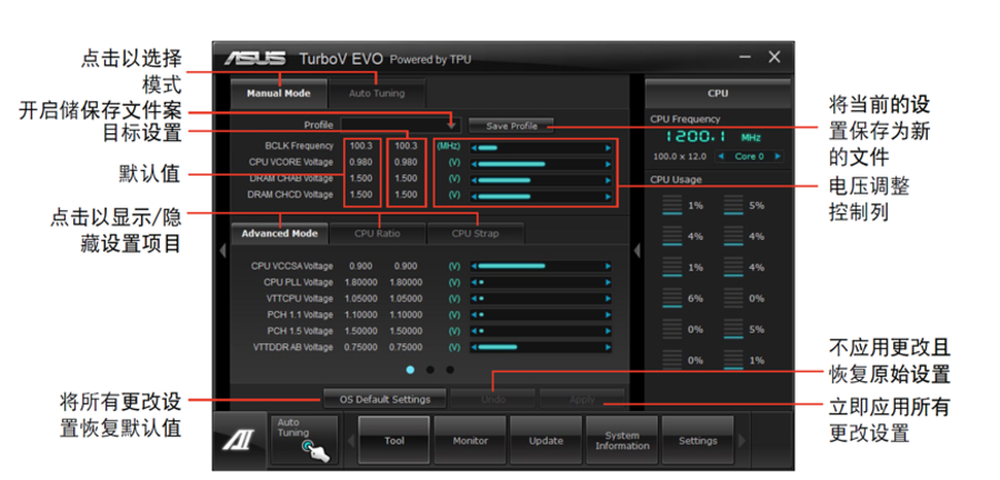1000x480 pixels.
Task: Raise CPU VCORE Voltage using right arrow
Action: click(608, 164)
